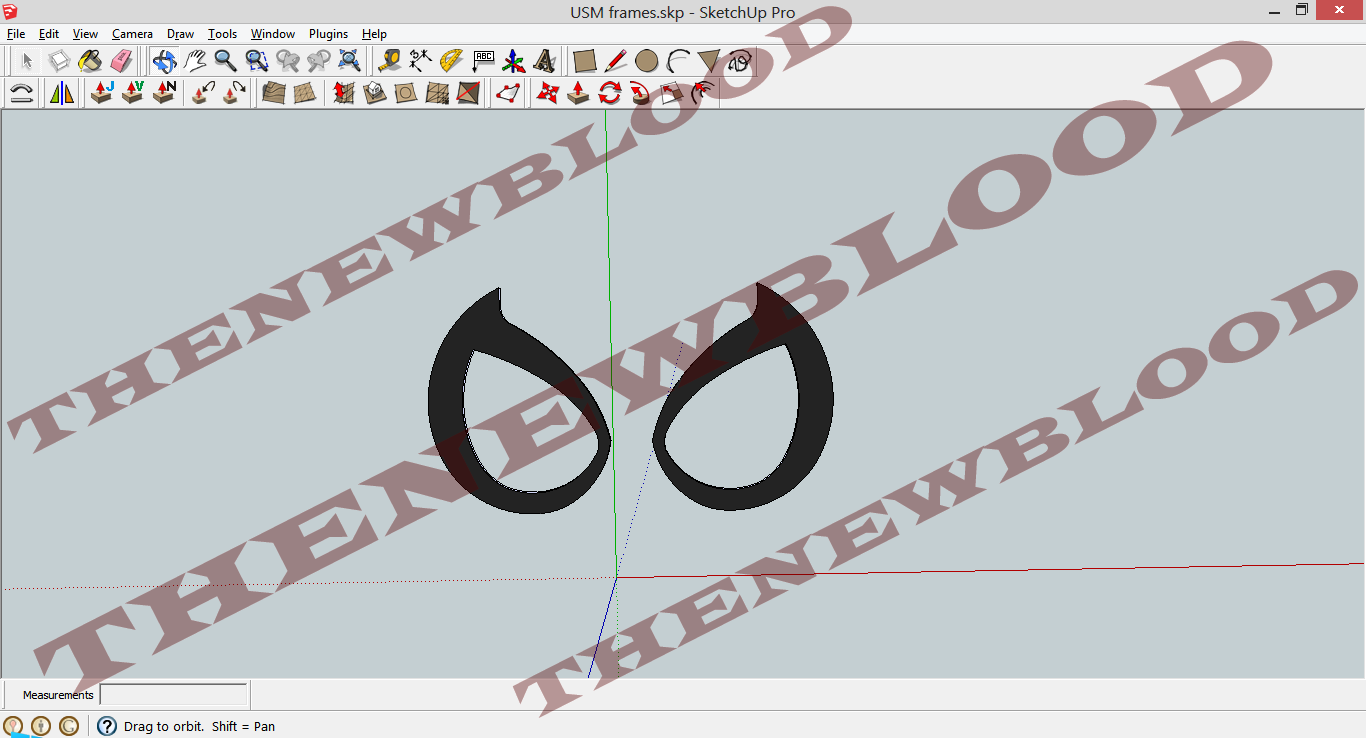Click push pull redo arrow icon
The height and width of the screenshot is (738, 1366).
[x=235, y=93]
